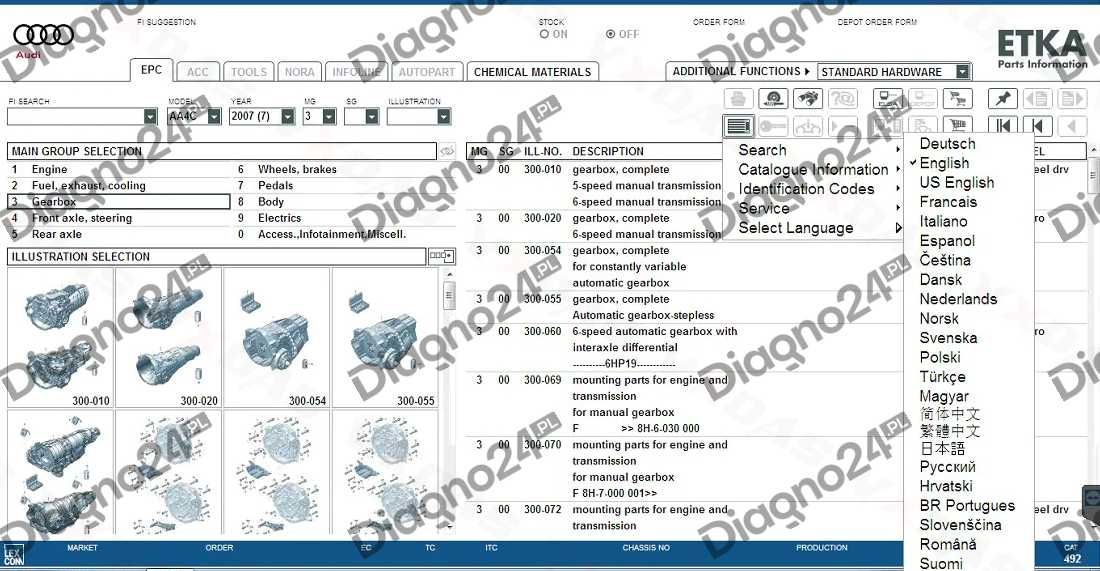Open illustration thumbnail 300-055
This screenshot has width=1100, height=571.
[384, 337]
